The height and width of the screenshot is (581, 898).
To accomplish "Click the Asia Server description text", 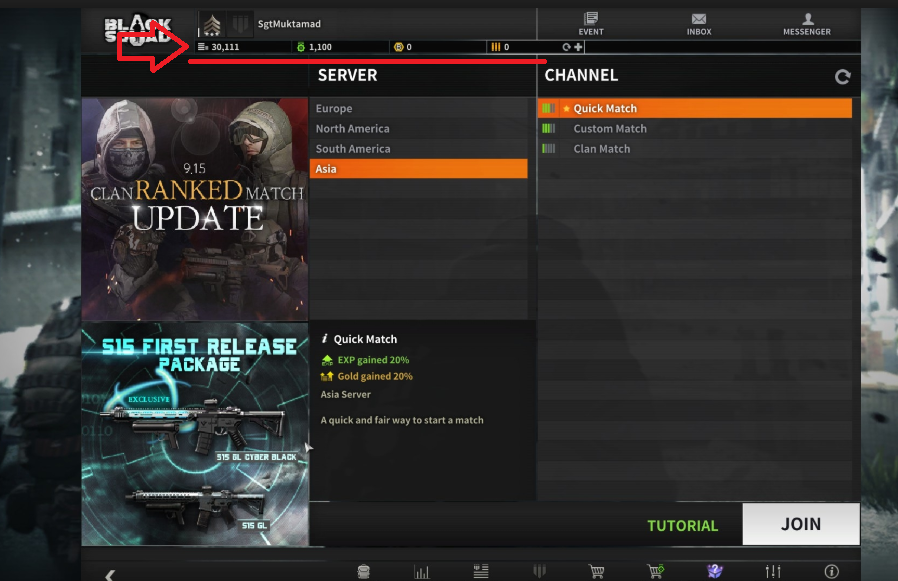I will pos(345,394).
